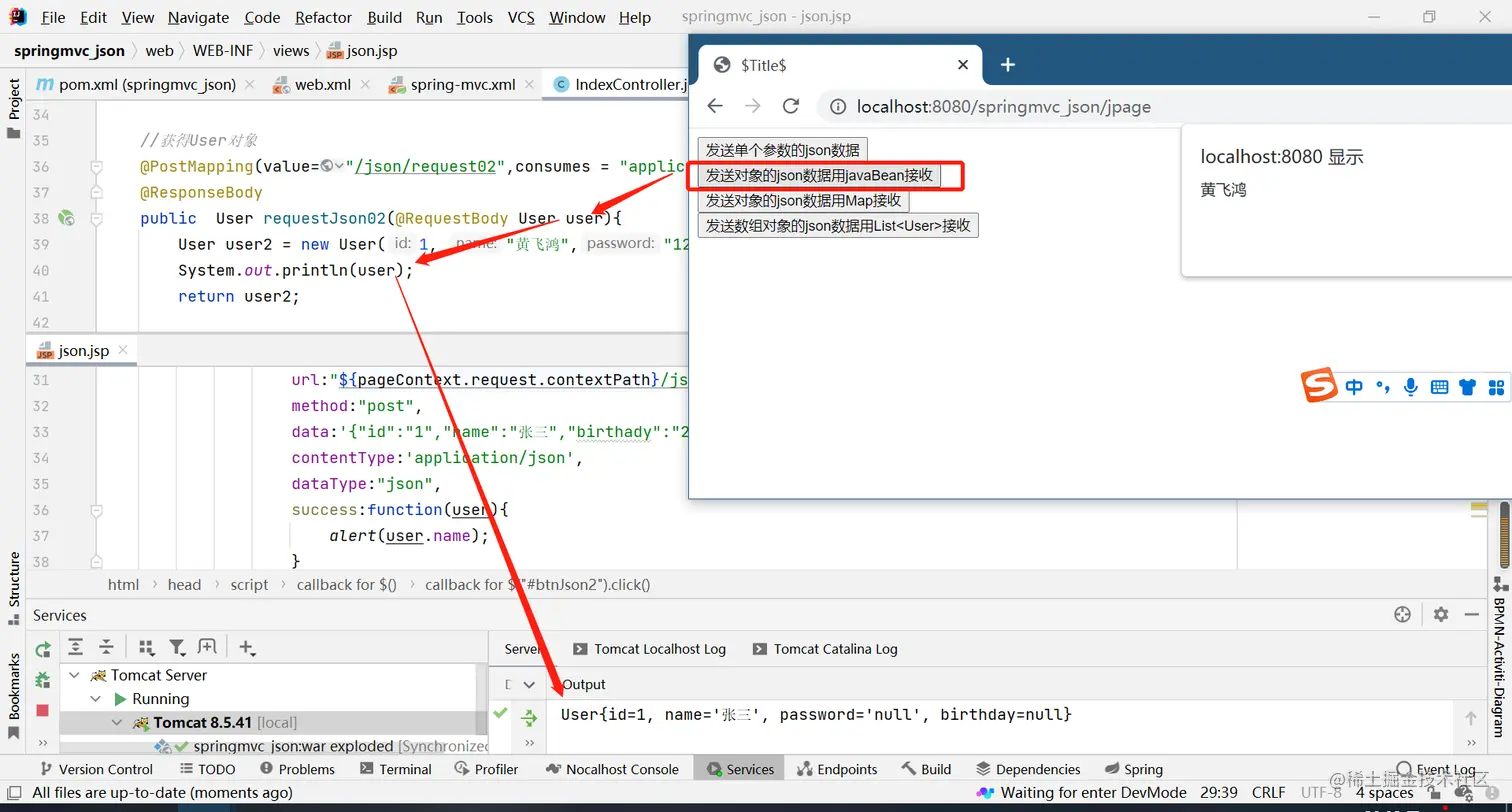Click the browser address bar URL
This screenshot has width=1512, height=812.
click(x=1004, y=107)
